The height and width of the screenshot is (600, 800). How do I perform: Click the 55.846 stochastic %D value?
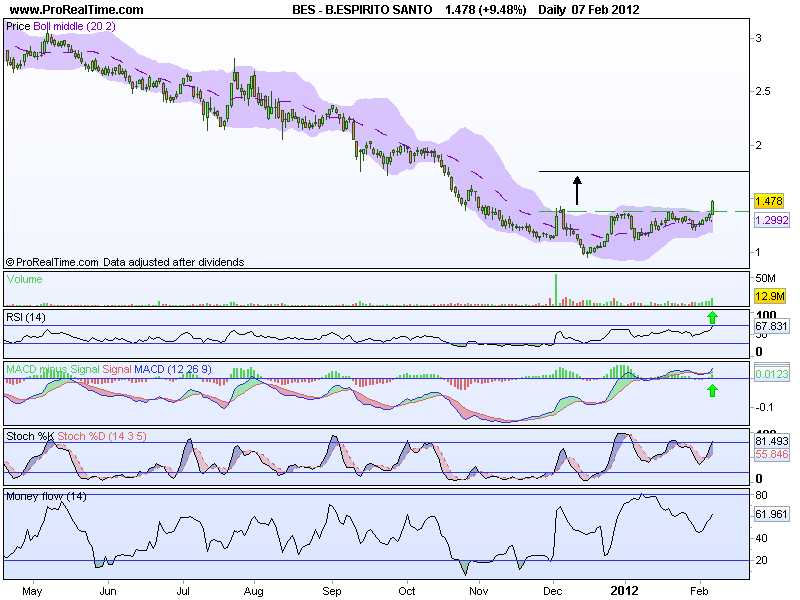click(772, 454)
